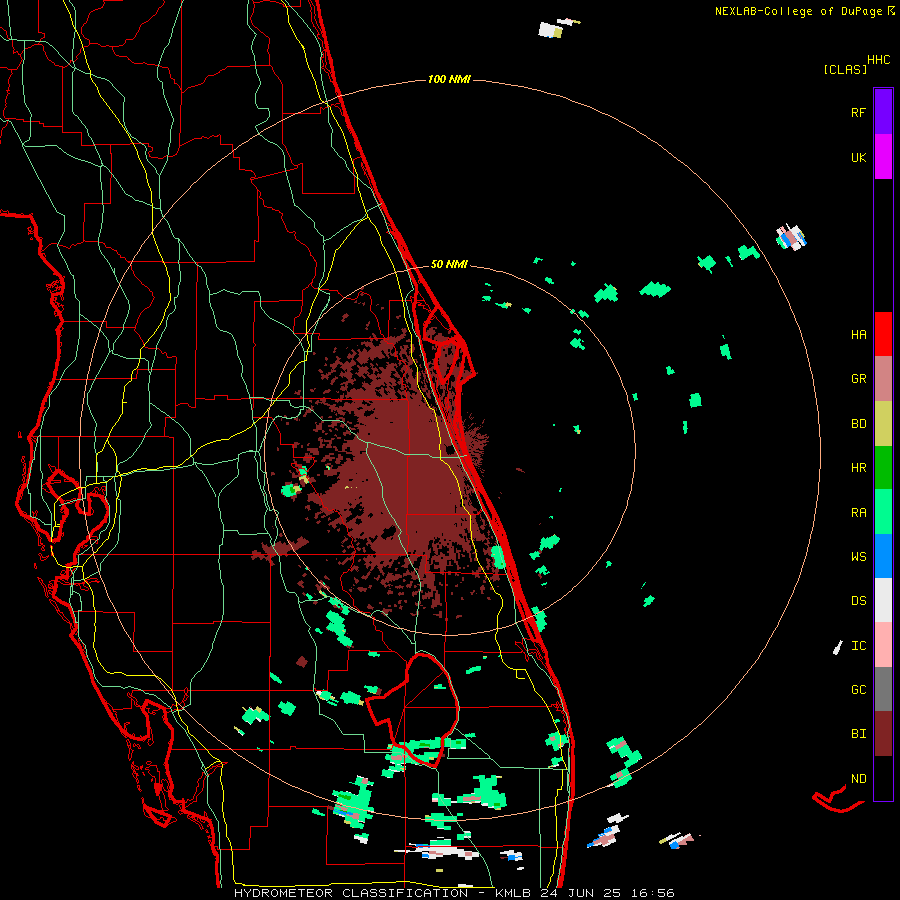Image resolution: width=900 pixels, height=900 pixels.
Task: Click the ND legend label
Action: click(x=858, y=779)
